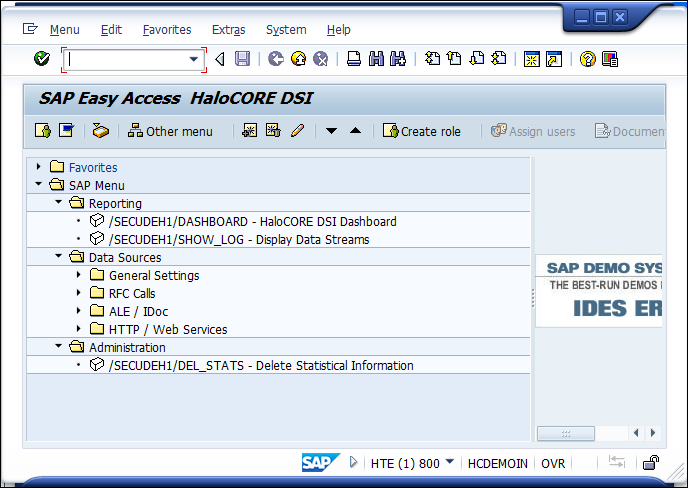Open the command field history dropdown
This screenshot has height=488, width=688.
point(194,59)
